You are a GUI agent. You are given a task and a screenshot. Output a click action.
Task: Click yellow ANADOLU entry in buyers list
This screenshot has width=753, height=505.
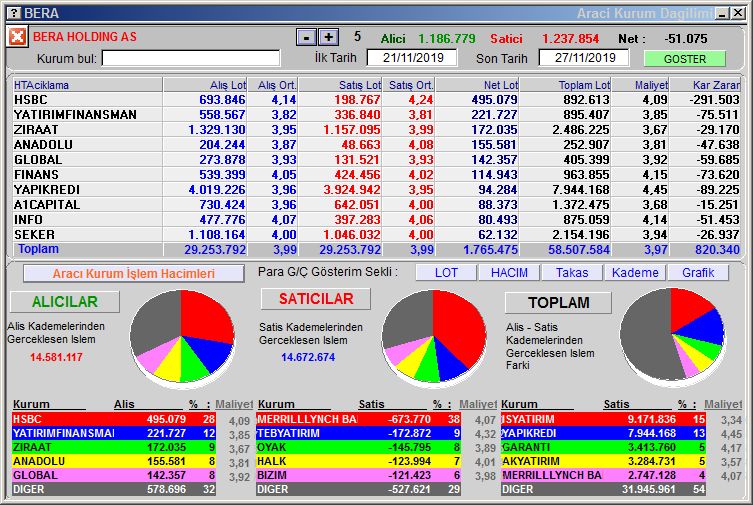[114, 461]
